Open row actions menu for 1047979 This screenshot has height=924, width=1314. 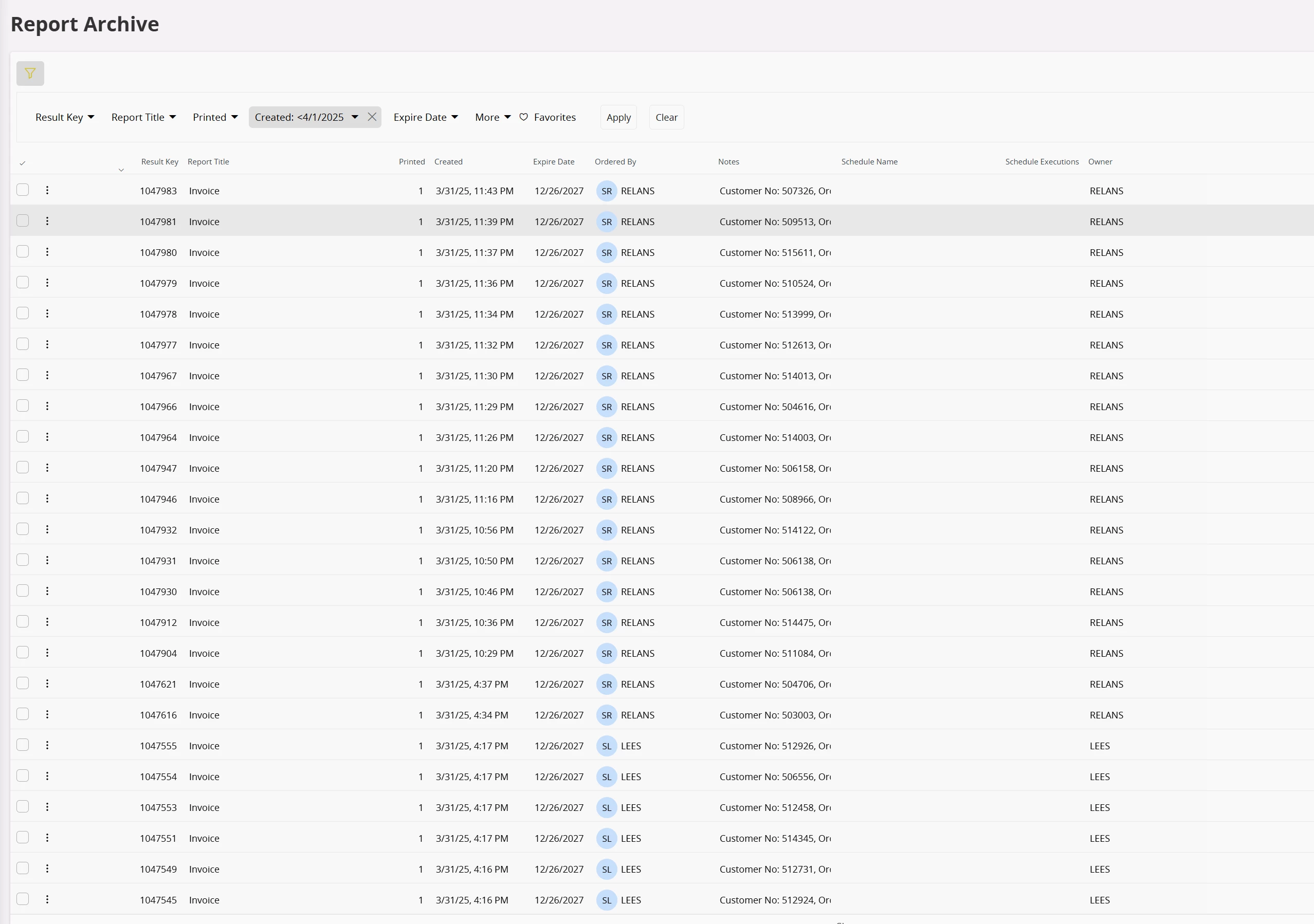47,283
